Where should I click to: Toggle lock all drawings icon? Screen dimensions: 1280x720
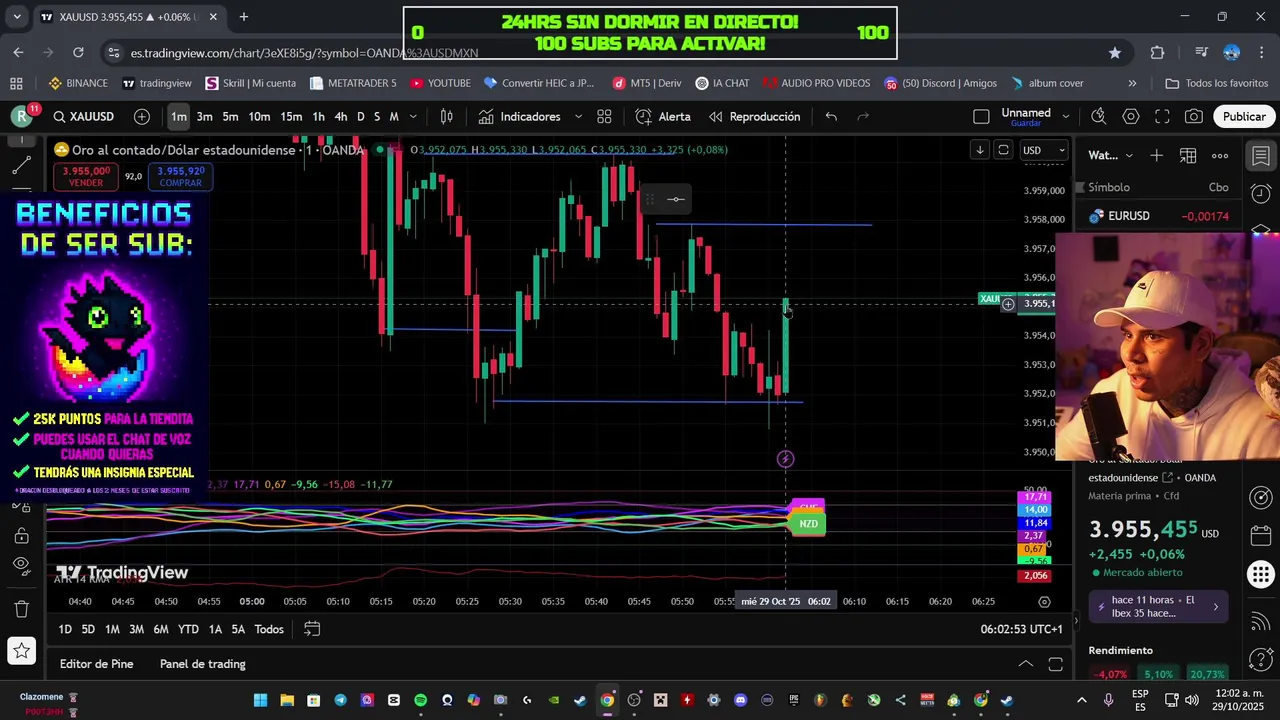click(x=21, y=536)
